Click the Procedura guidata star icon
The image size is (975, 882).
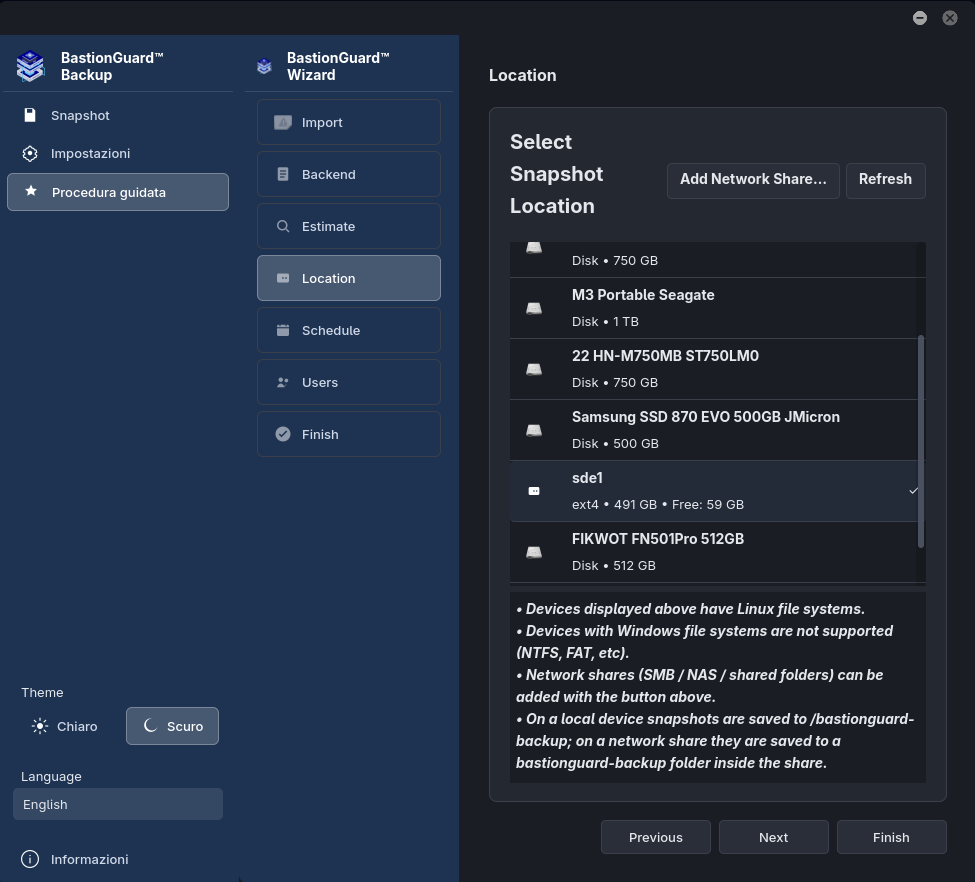click(31, 192)
